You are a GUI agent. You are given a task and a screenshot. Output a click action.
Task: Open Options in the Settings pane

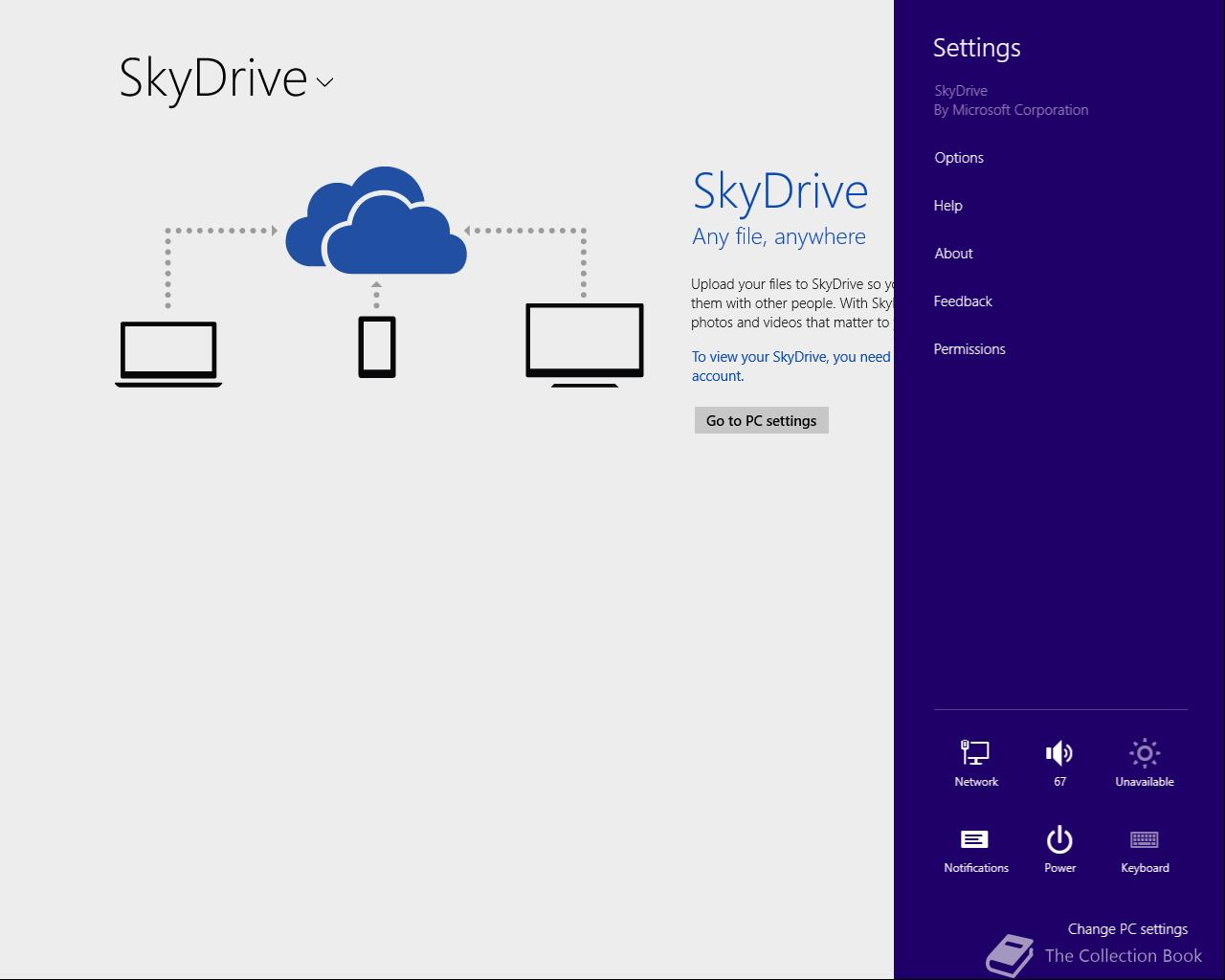click(x=959, y=158)
